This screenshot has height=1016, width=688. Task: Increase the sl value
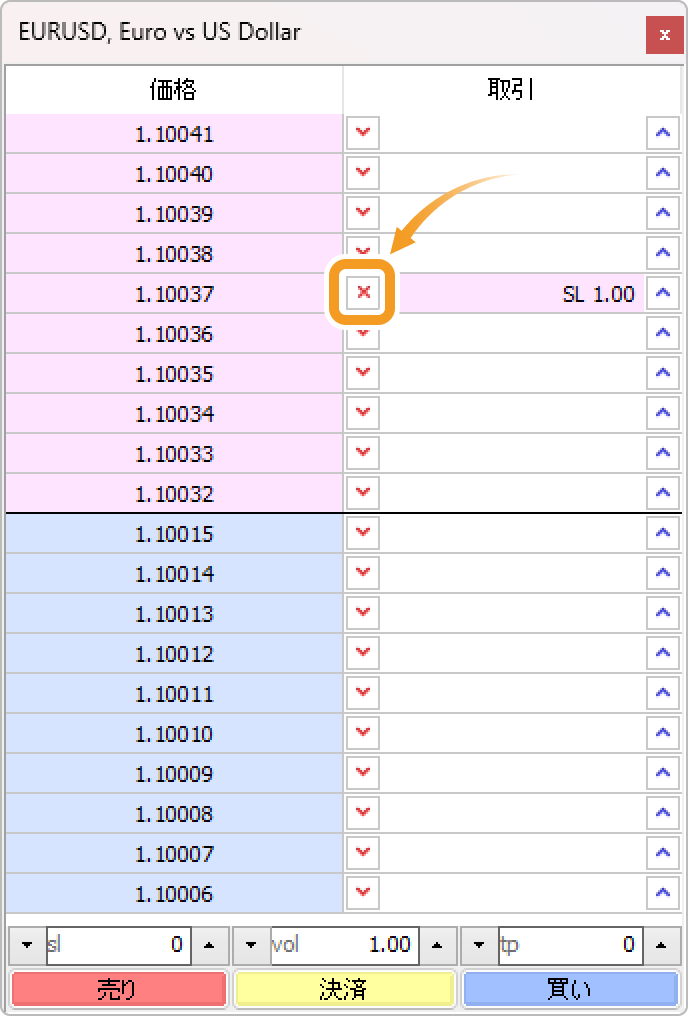pos(209,945)
